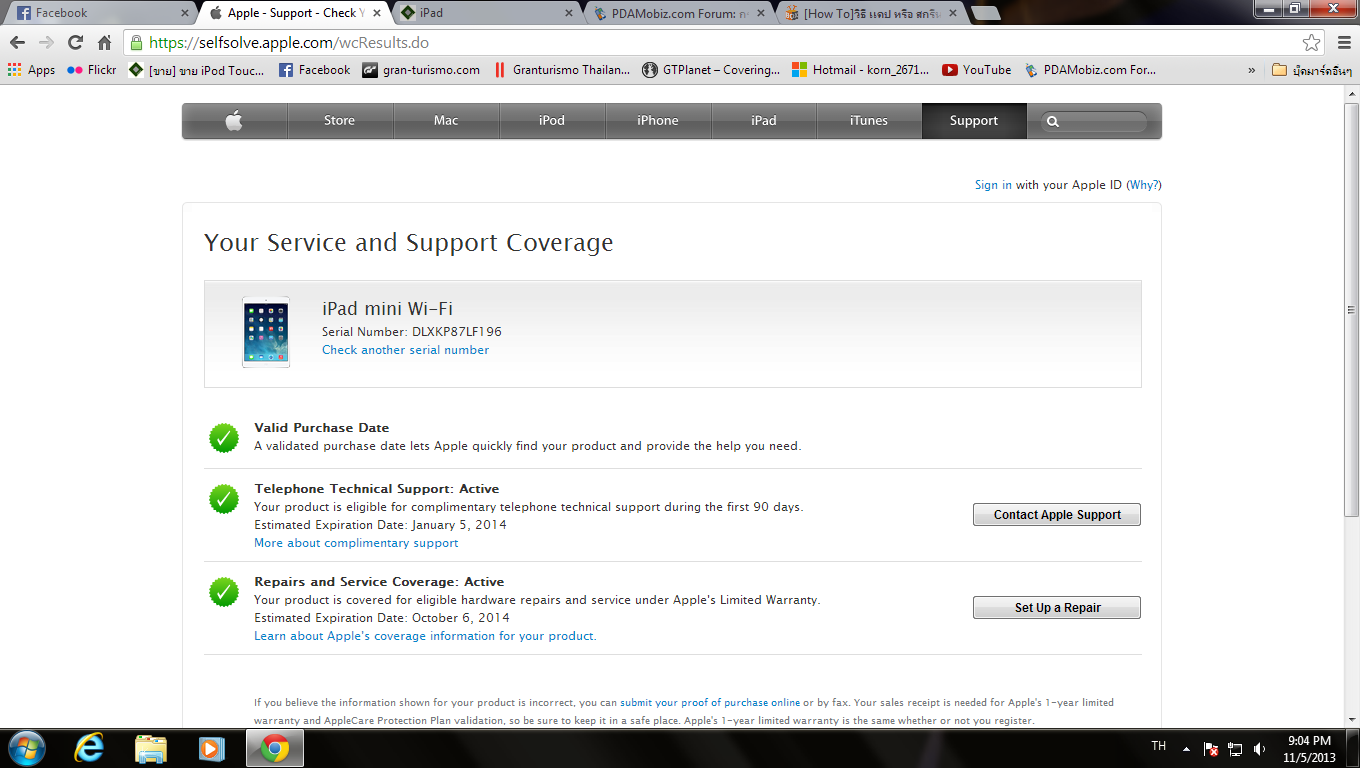Launch Windows Media Player from taskbar
Screen dimensions: 1360x768
tap(211, 748)
